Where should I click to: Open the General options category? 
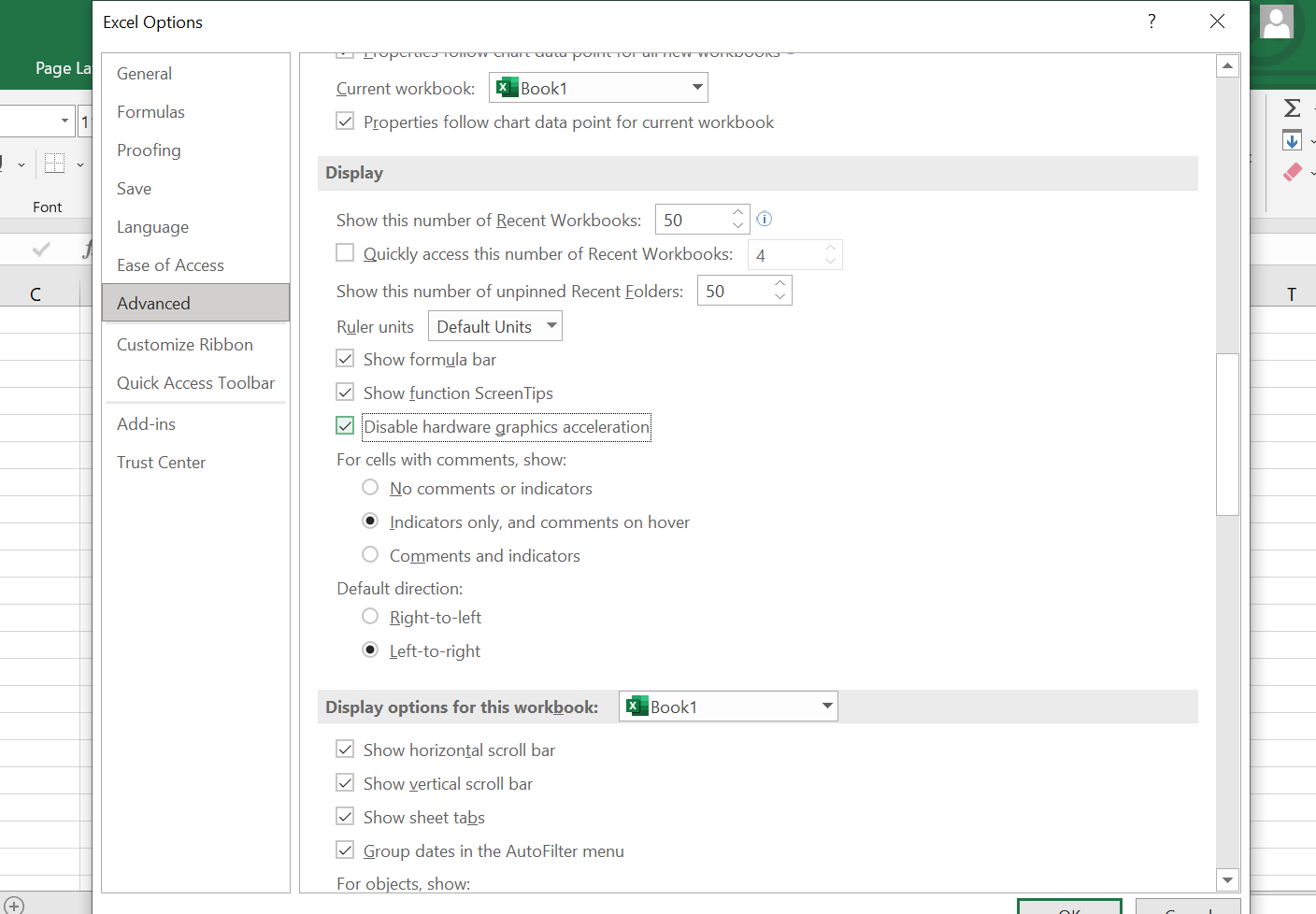pos(195,74)
